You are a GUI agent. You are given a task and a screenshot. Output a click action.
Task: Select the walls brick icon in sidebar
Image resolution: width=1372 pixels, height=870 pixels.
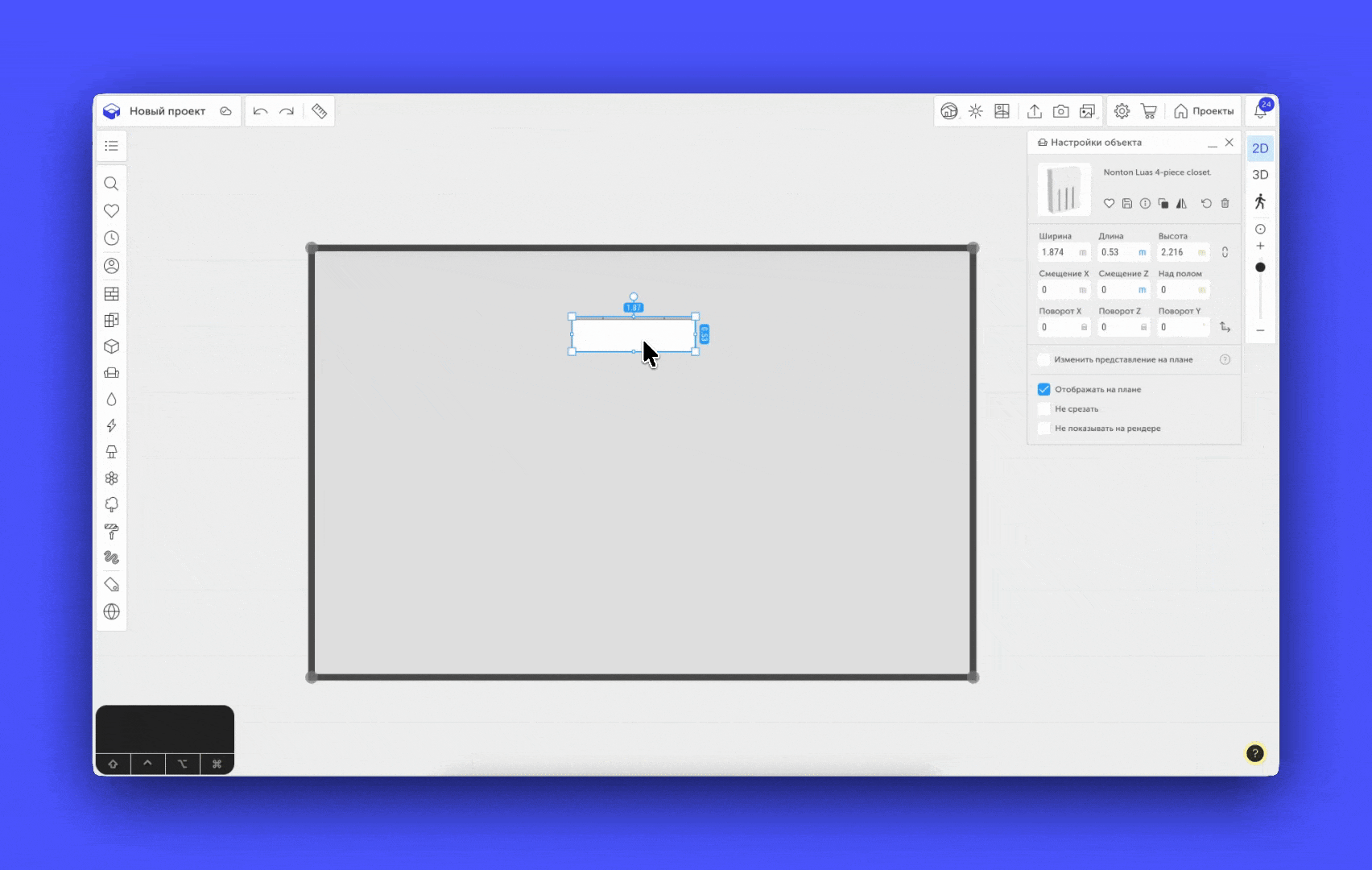coord(112,294)
